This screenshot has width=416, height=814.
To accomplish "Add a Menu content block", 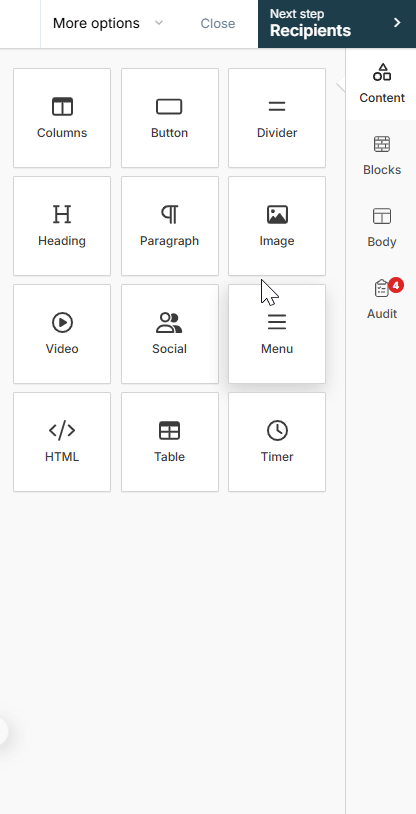I will click(277, 334).
